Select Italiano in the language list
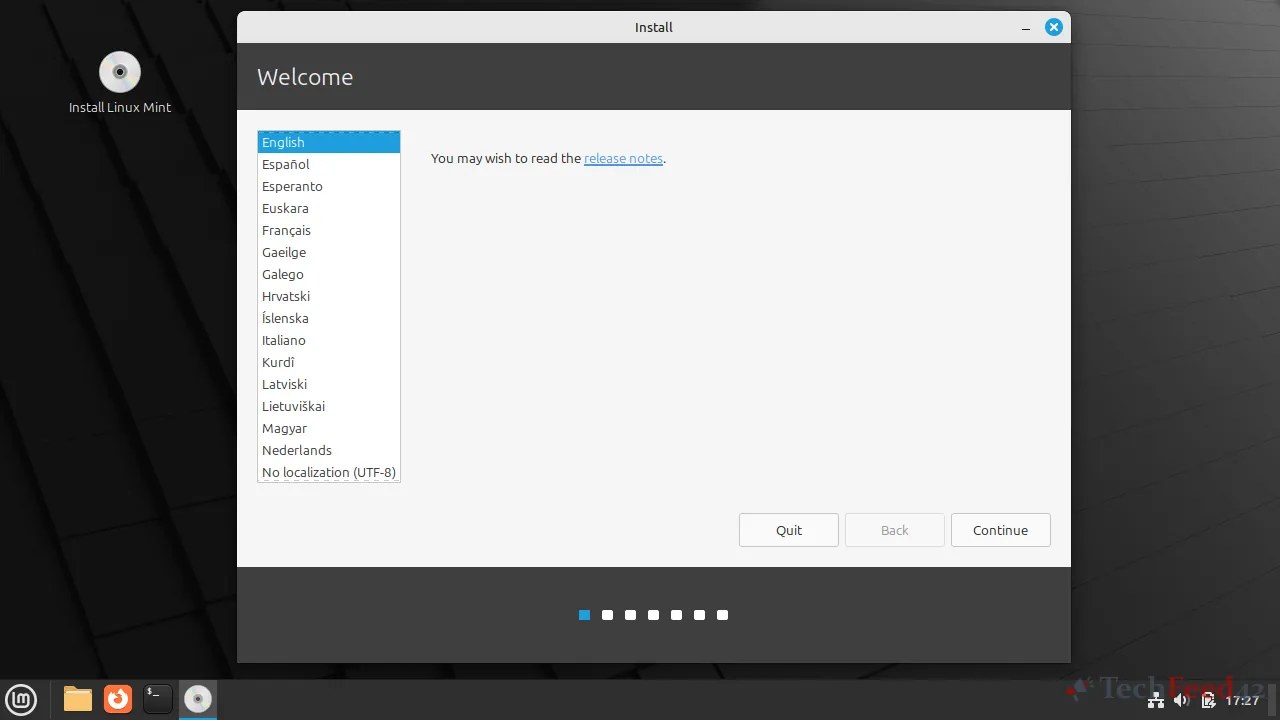 pyautogui.click(x=329, y=340)
